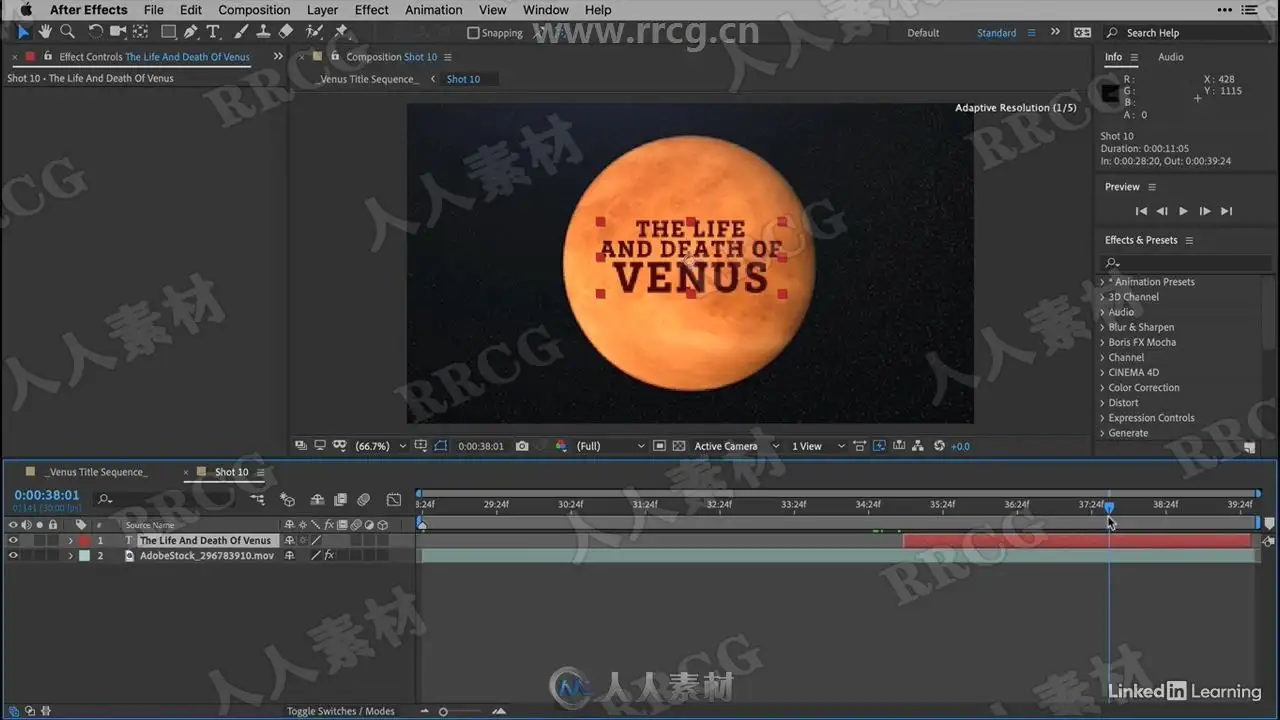1280x720 pixels.
Task: Hide The Life And Death Of Venus layer
Action: pos(13,541)
